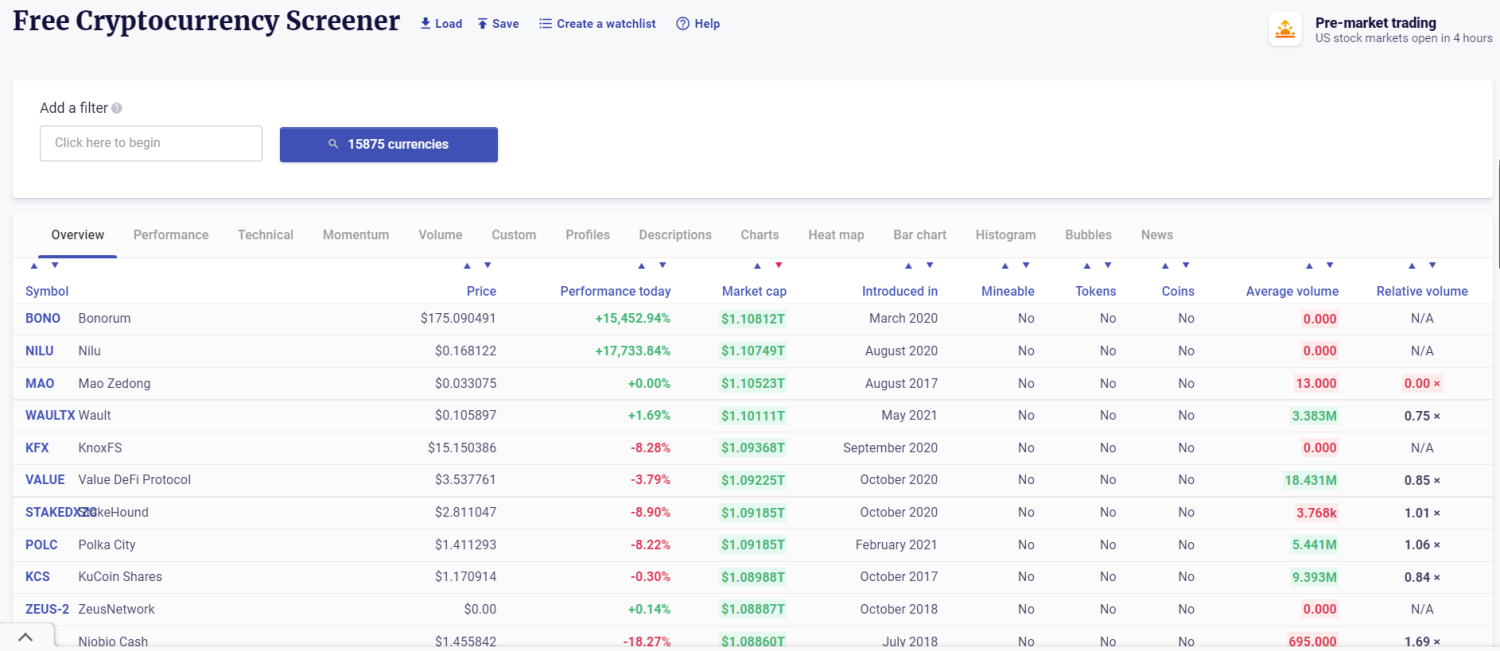Sort Symbol column descending arrow
Screen dimensions: 1500x651
[x=55, y=265]
